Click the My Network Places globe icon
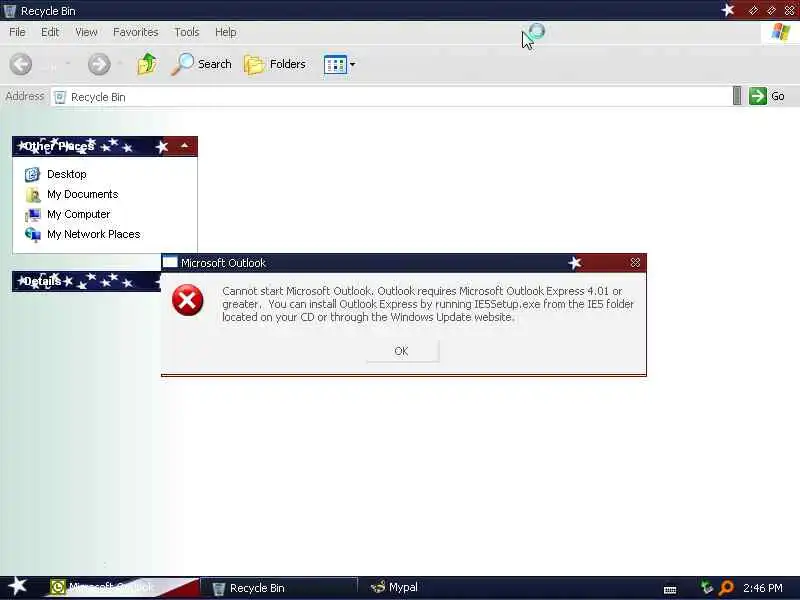800x600 pixels. (x=33, y=235)
